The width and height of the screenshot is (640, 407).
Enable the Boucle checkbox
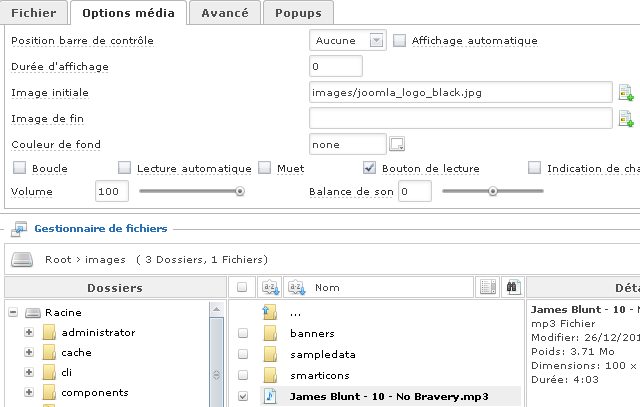(x=20, y=168)
